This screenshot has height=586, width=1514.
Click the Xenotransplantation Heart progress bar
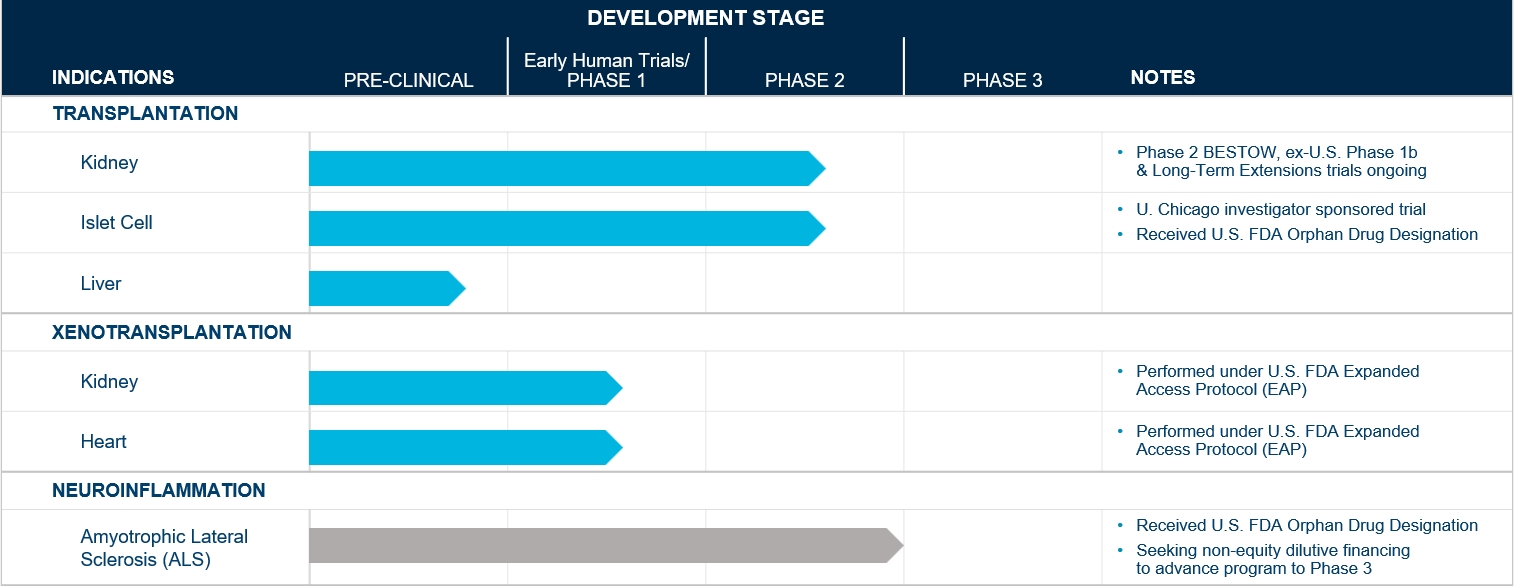pos(464,448)
